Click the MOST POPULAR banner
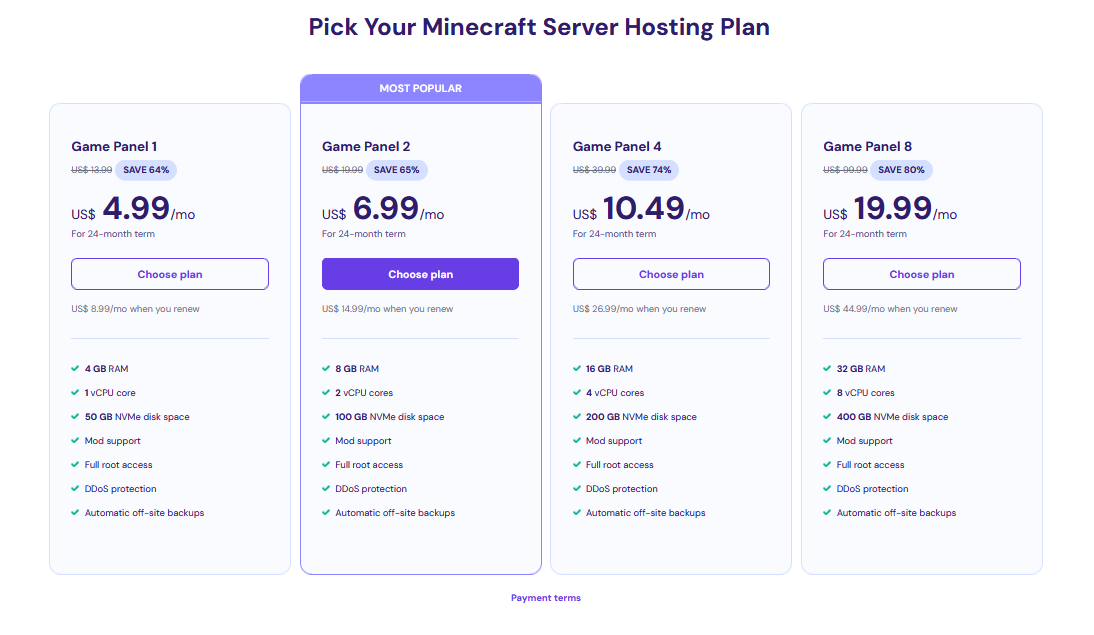Image resolution: width=1094 pixels, height=635 pixels. (420, 88)
